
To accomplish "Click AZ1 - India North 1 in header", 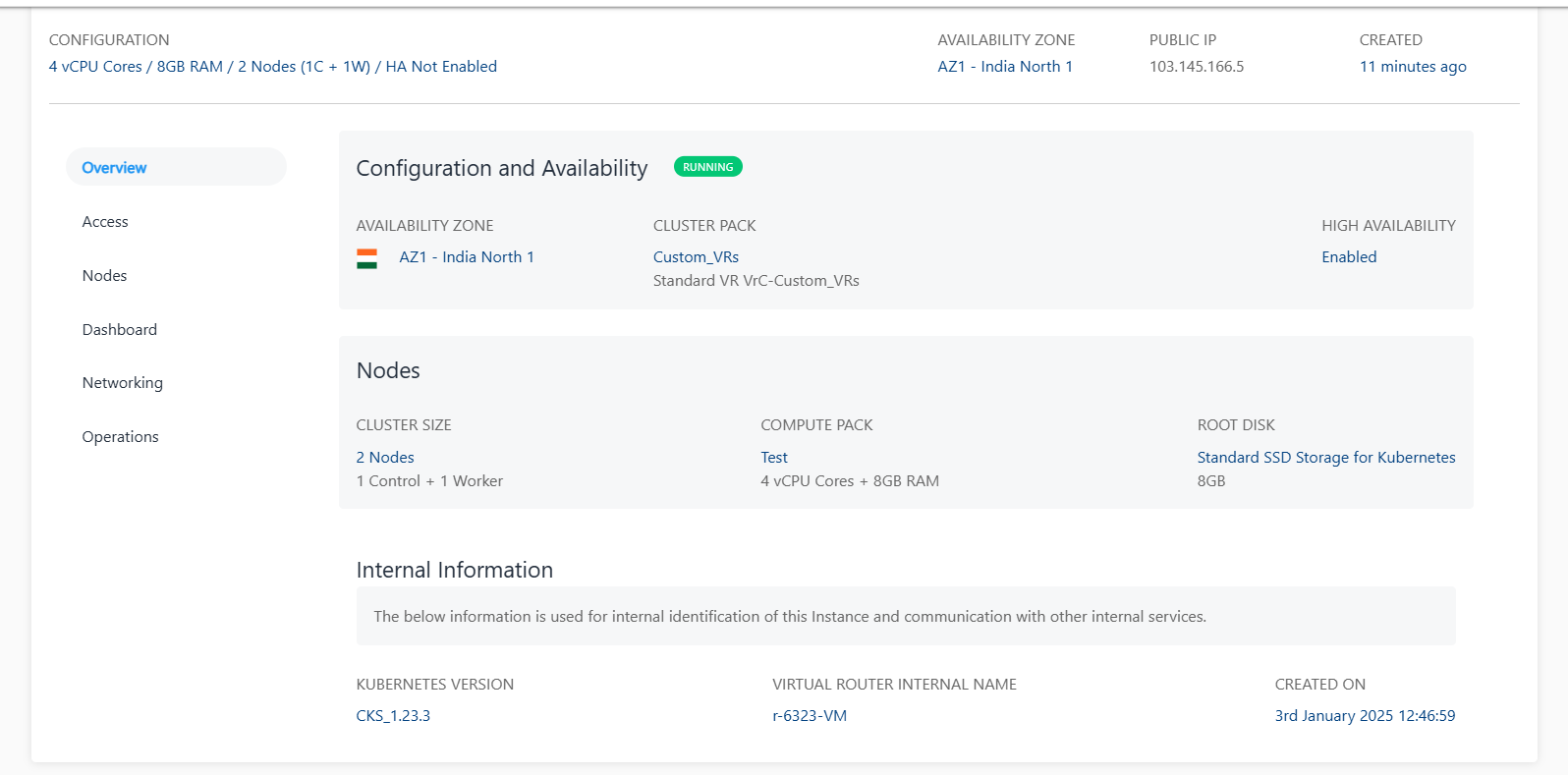I will (x=1004, y=67).
